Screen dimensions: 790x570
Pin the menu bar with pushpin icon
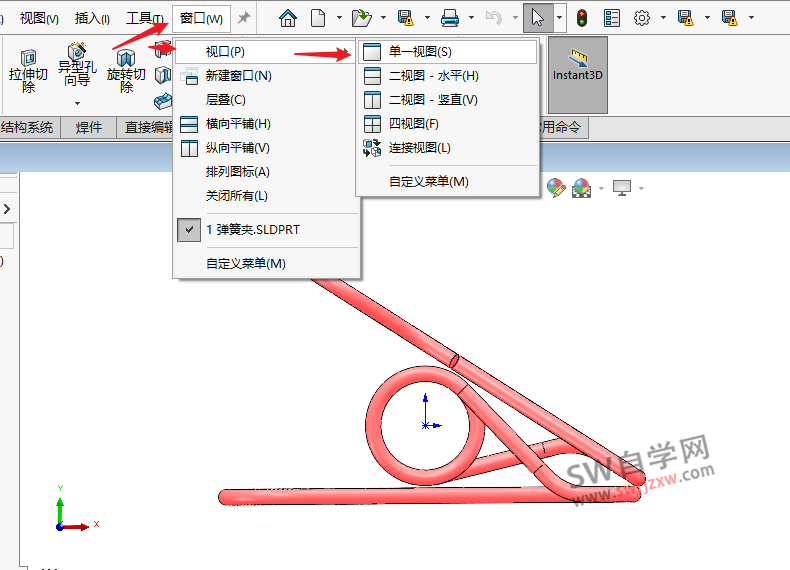pyautogui.click(x=244, y=18)
